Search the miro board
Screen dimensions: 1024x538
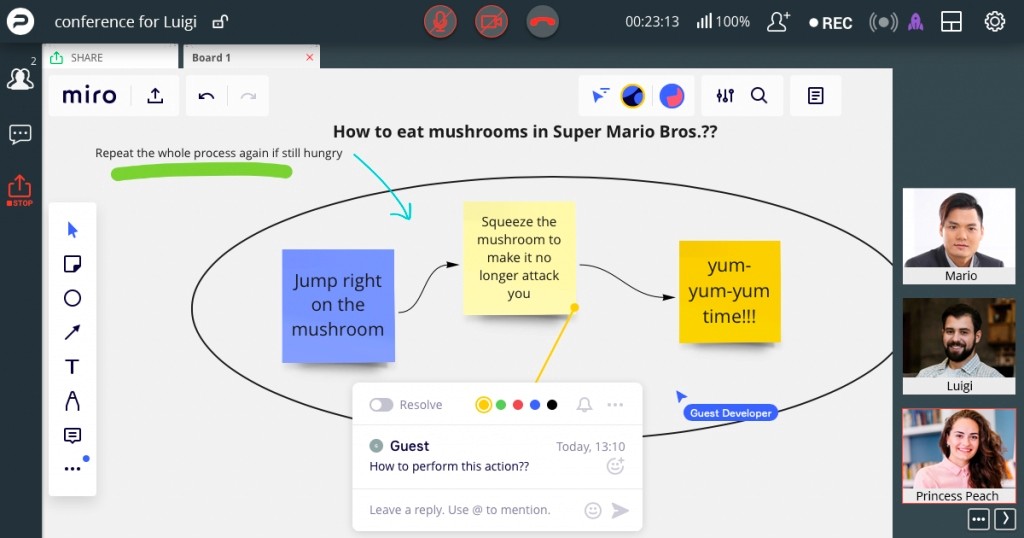[x=759, y=96]
